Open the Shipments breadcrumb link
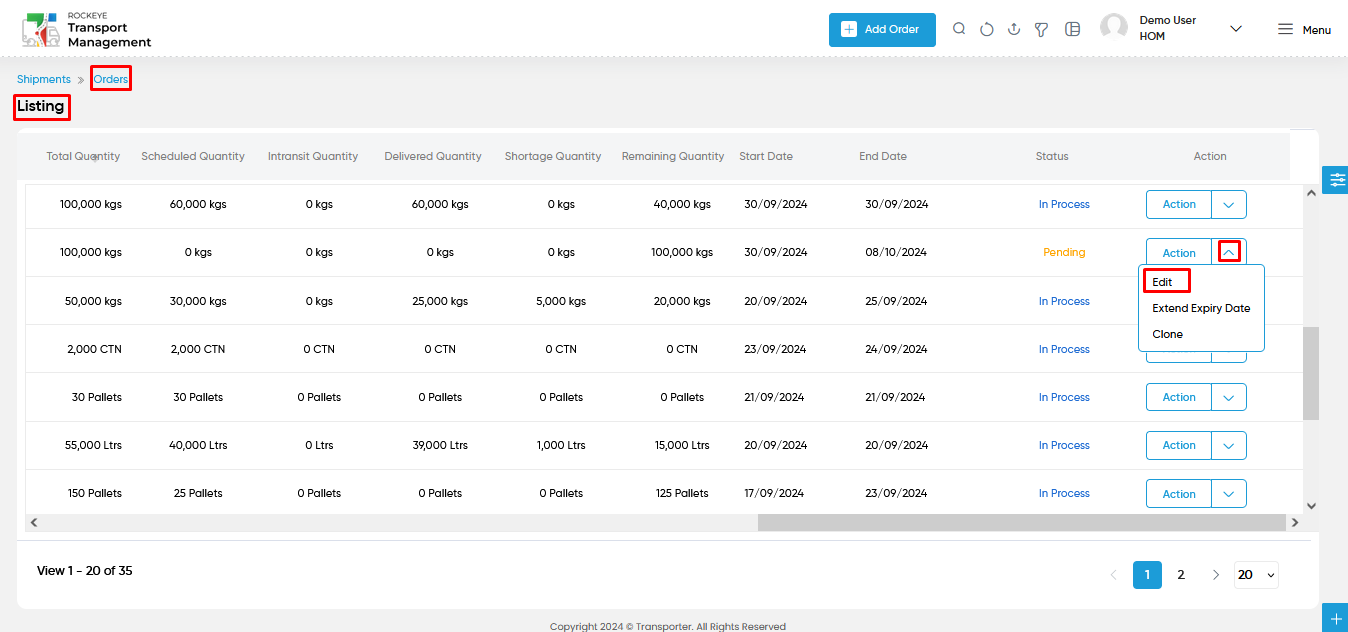The image size is (1348, 632). (x=44, y=79)
